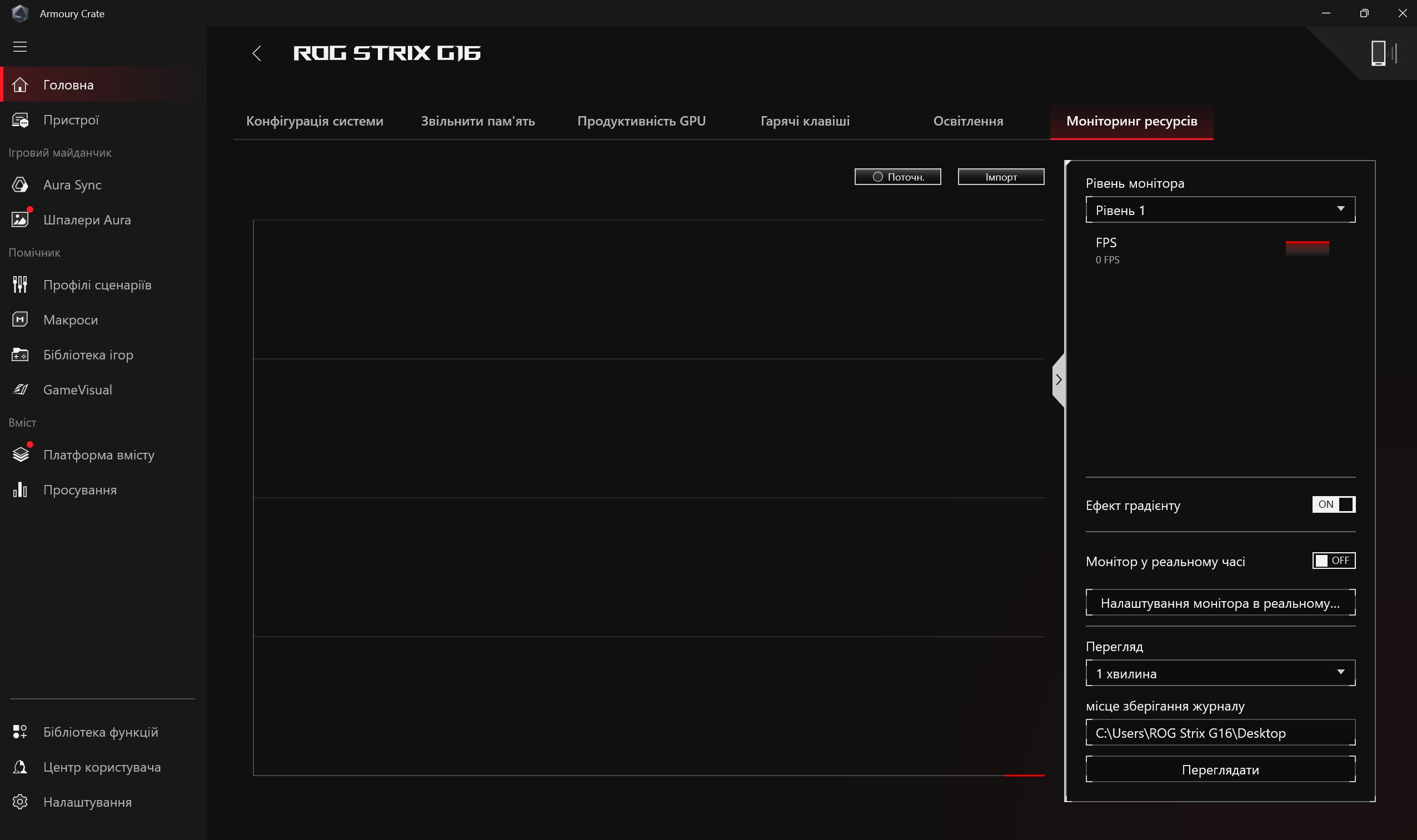Screen dimensions: 1417x840
Task: Switch to the Гарячі клавіші tab
Action: [x=805, y=121]
